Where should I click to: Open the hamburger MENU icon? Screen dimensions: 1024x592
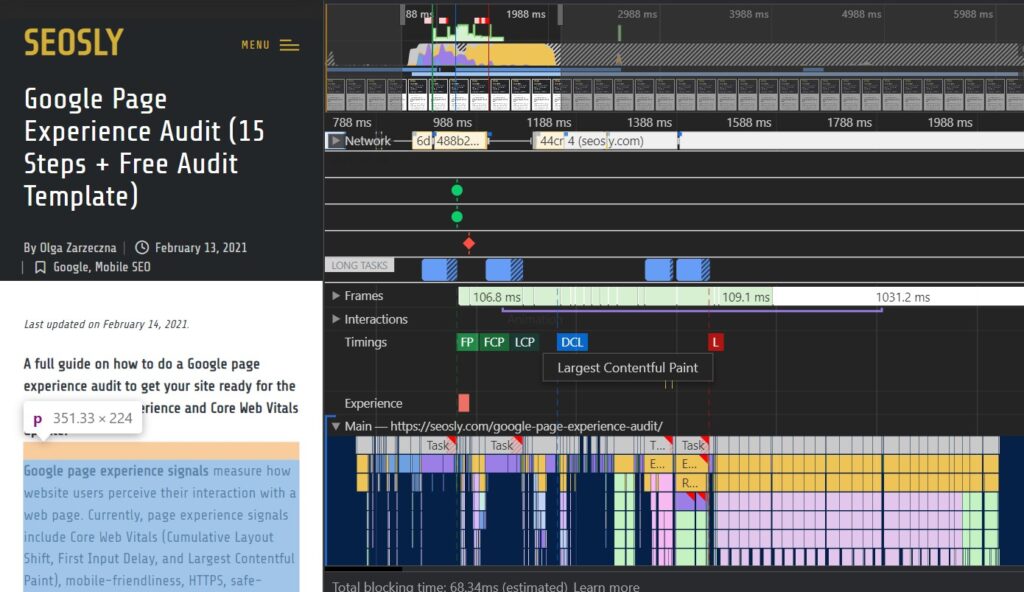tap(289, 45)
